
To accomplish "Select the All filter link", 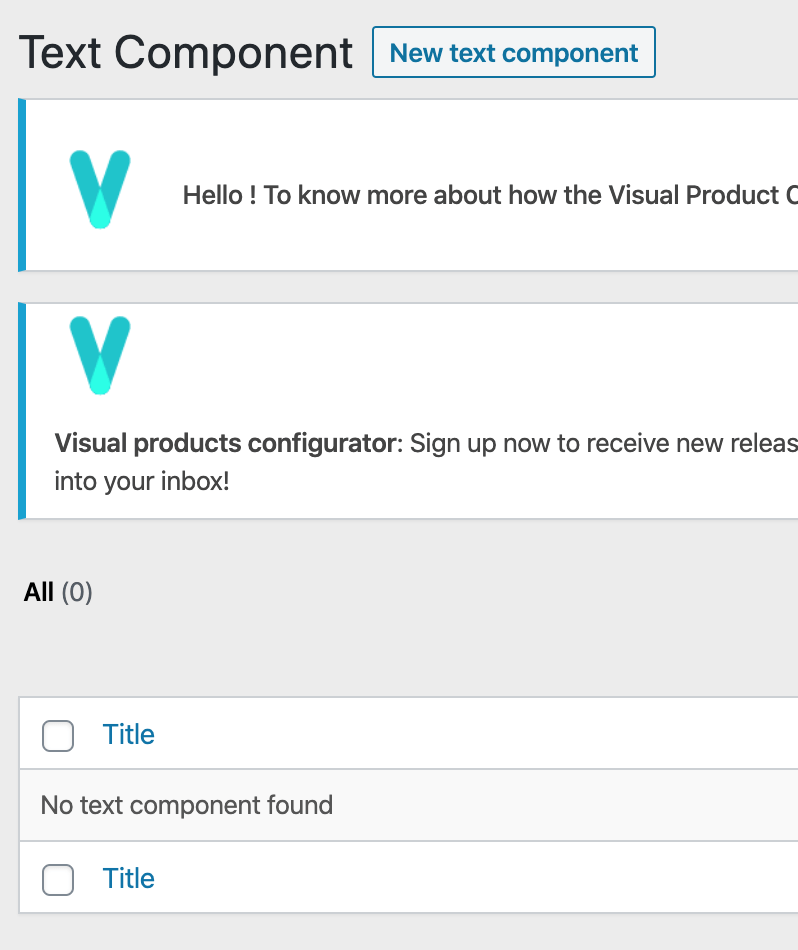I will (39, 592).
